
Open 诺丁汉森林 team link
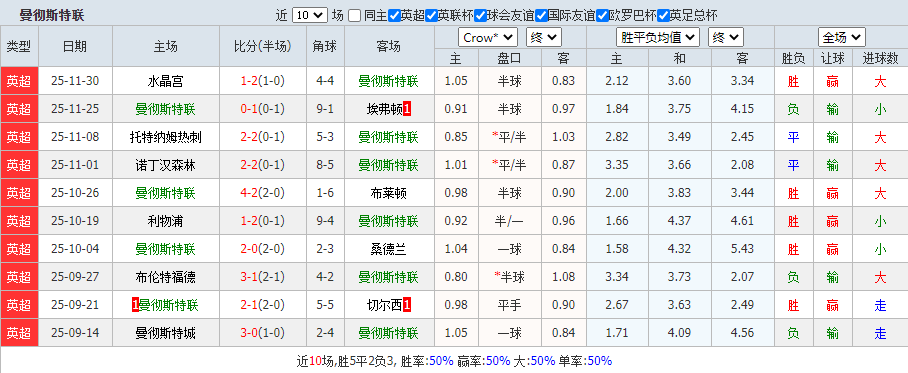[166, 165]
